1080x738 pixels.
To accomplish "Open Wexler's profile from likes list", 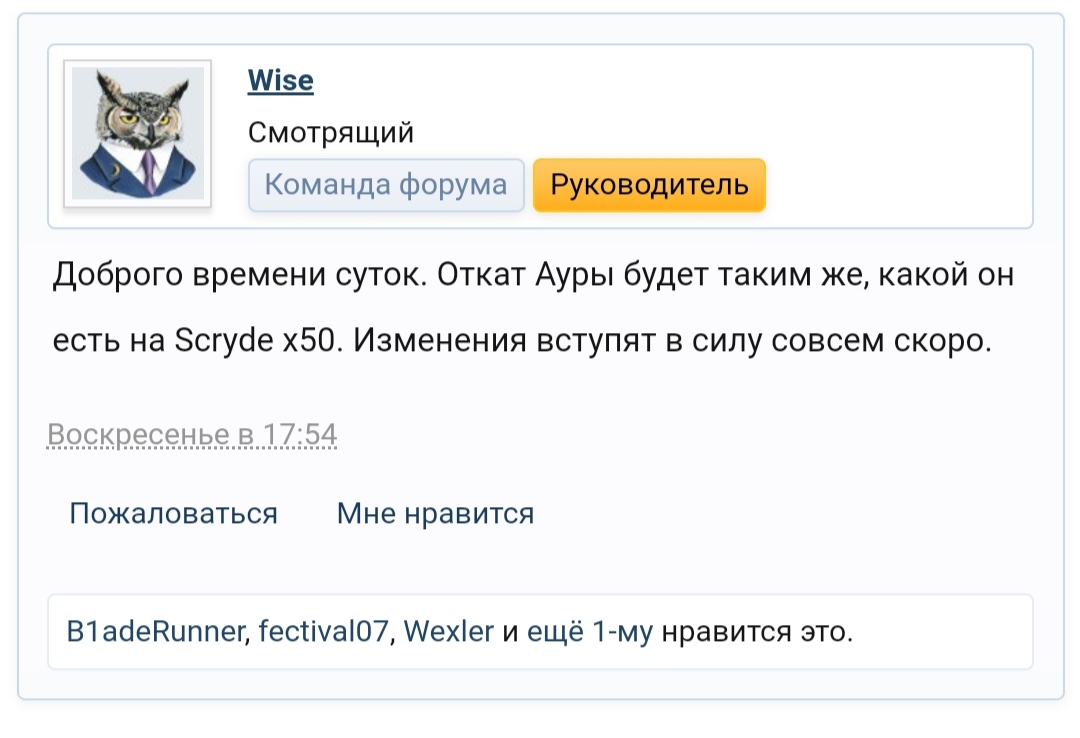I will pos(448,632).
